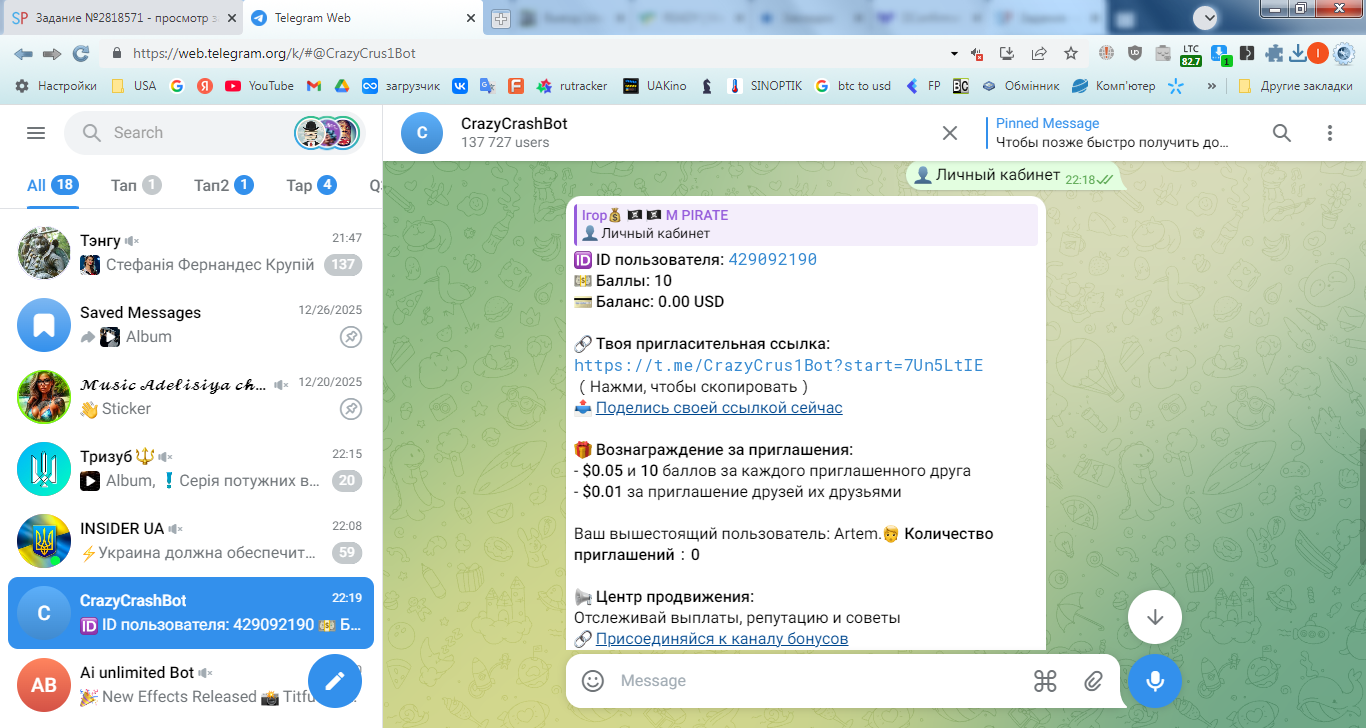Copy the user ID 429092190
Image resolution: width=1366 pixels, height=728 pixels.
click(x=772, y=260)
